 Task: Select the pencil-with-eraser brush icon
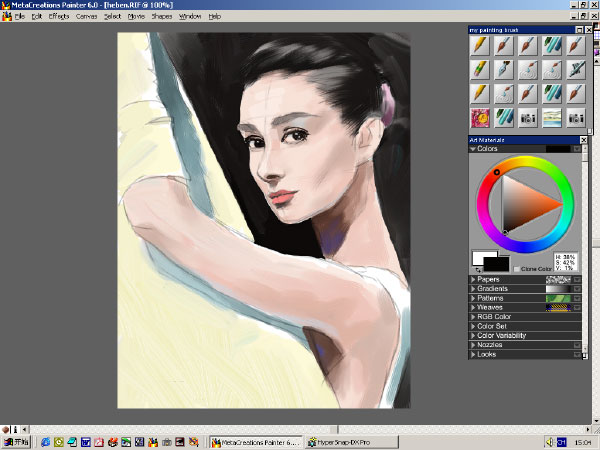pyautogui.click(x=480, y=70)
